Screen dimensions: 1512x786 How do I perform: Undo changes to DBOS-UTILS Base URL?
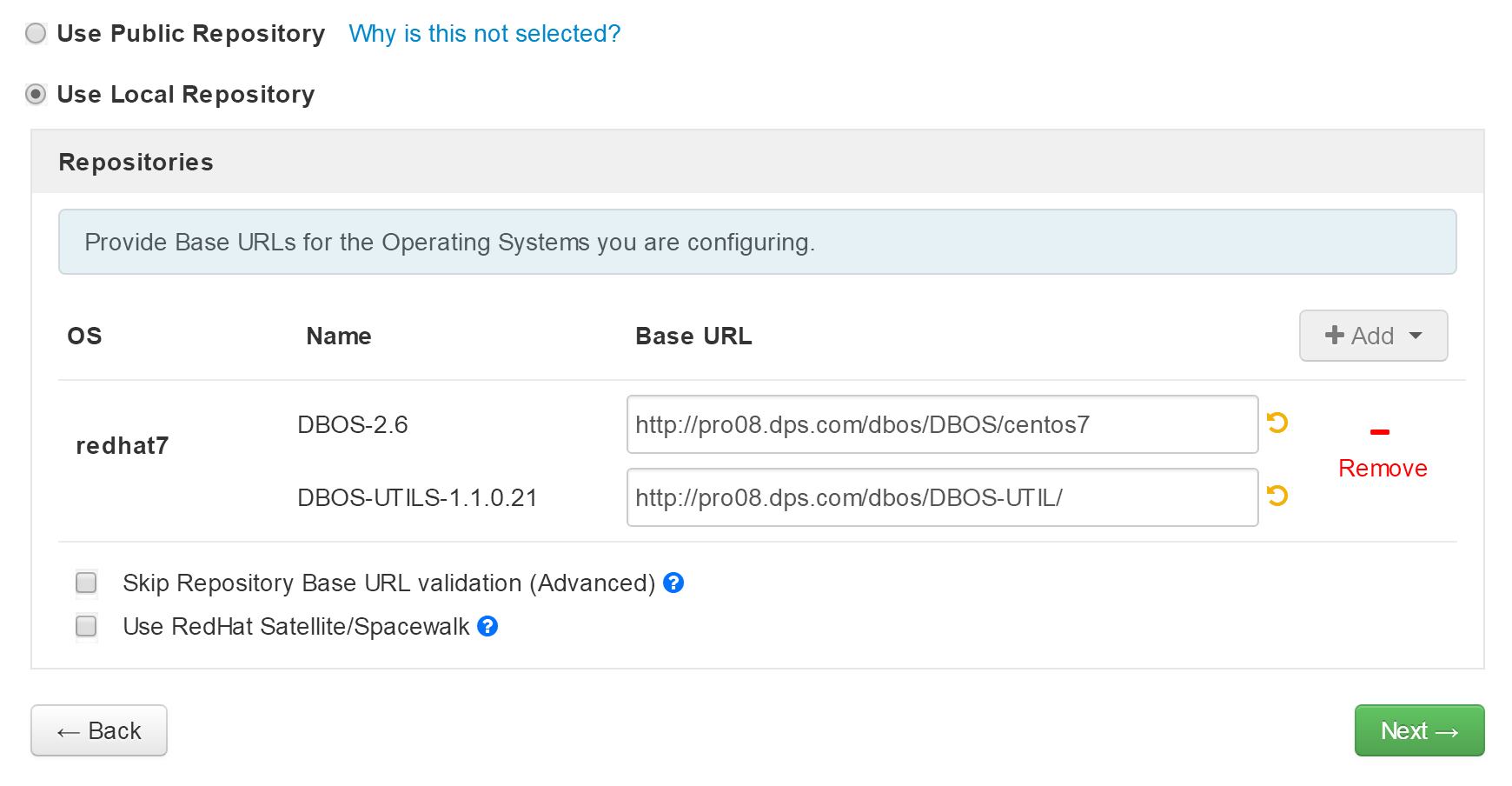point(1277,496)
